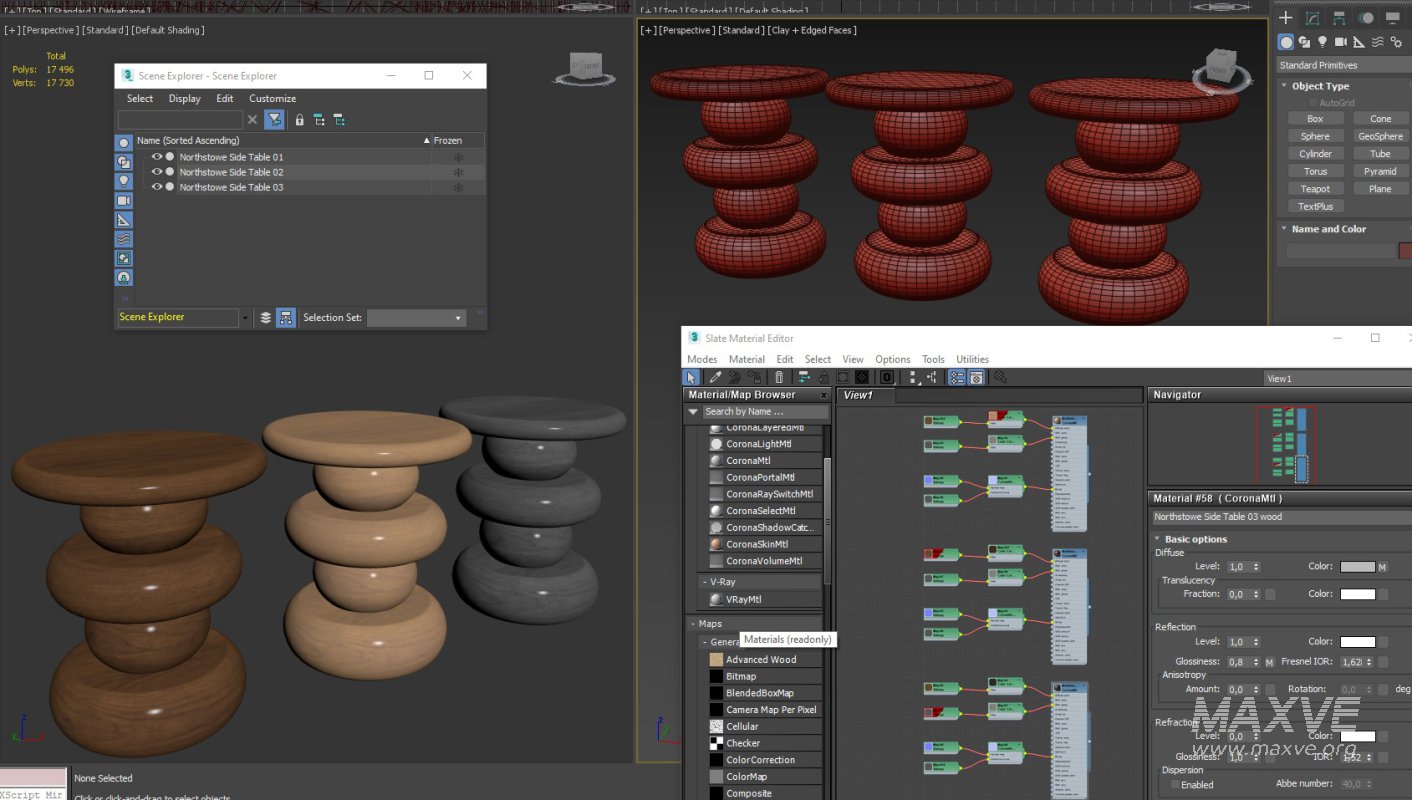Image resolution: width=1412 pixels, height=800 pixels.
Task: Open the Utilities menu in Slate Material Editor
Action: coord(972,359)
